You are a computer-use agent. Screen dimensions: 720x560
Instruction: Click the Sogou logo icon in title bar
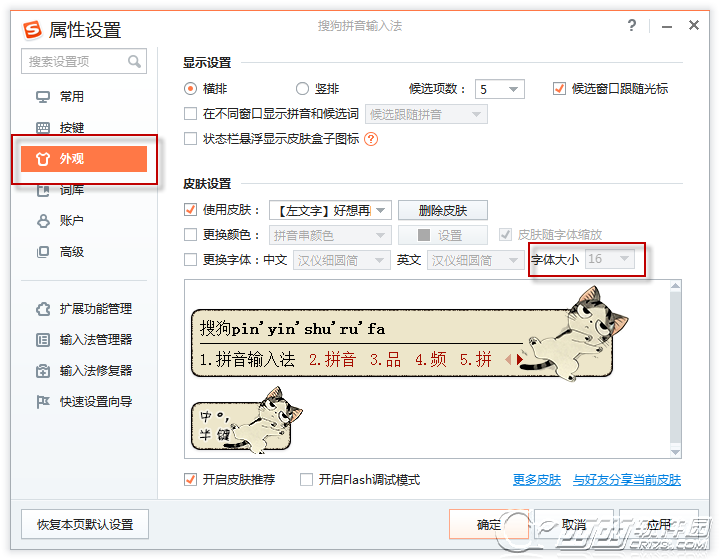click(32, 29)
